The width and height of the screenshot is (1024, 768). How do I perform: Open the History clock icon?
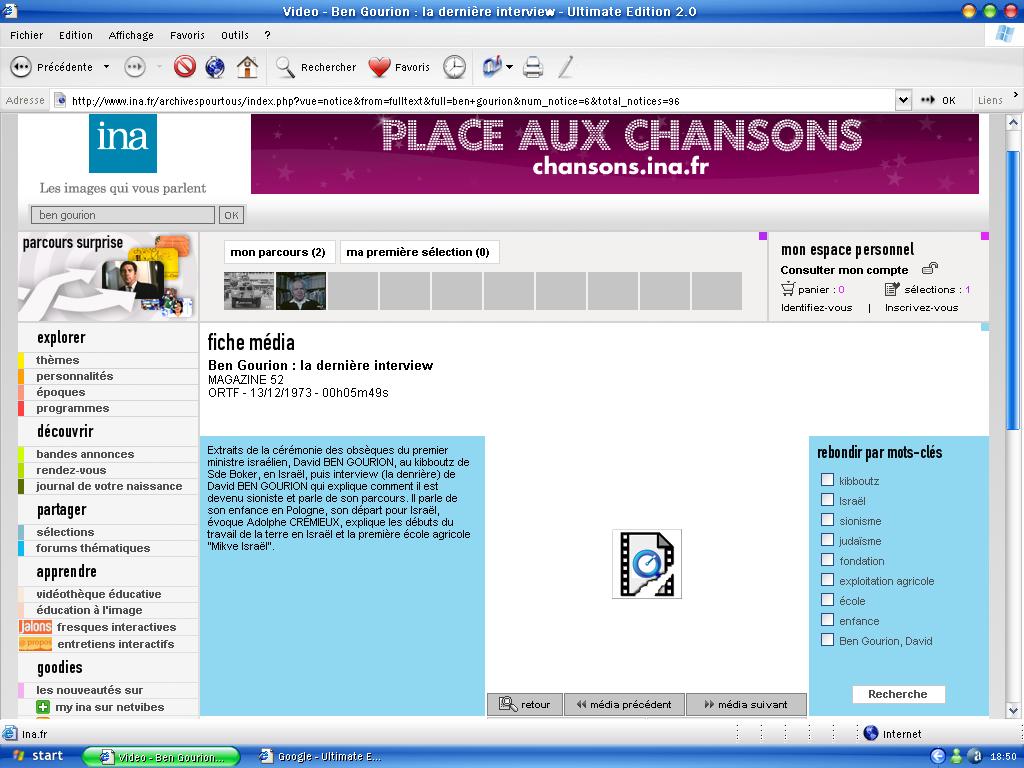pyautogui.click(x=455, y=67)
